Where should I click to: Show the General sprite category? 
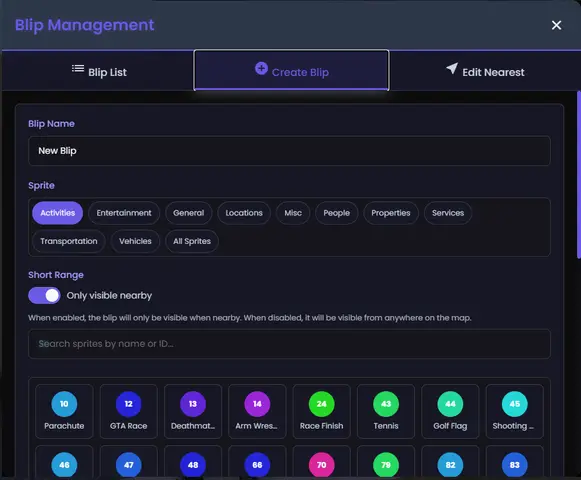pyautogui.click(x=189, y=213)
